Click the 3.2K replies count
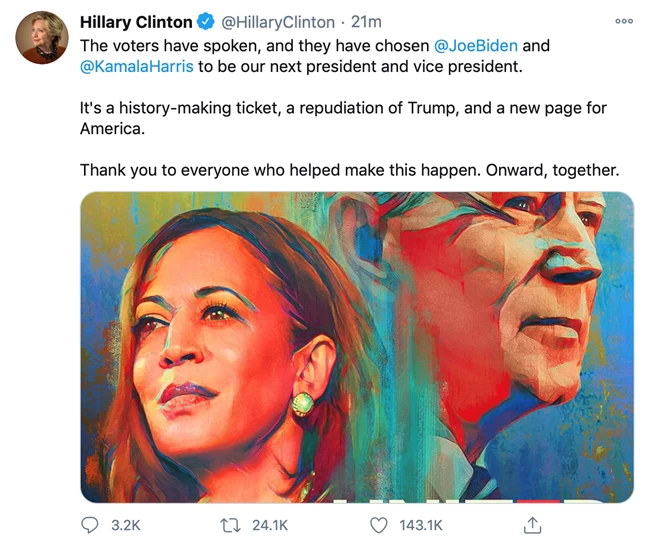This screenshot has height=540, width=650. pyautogui.click(x=126, y=525)
